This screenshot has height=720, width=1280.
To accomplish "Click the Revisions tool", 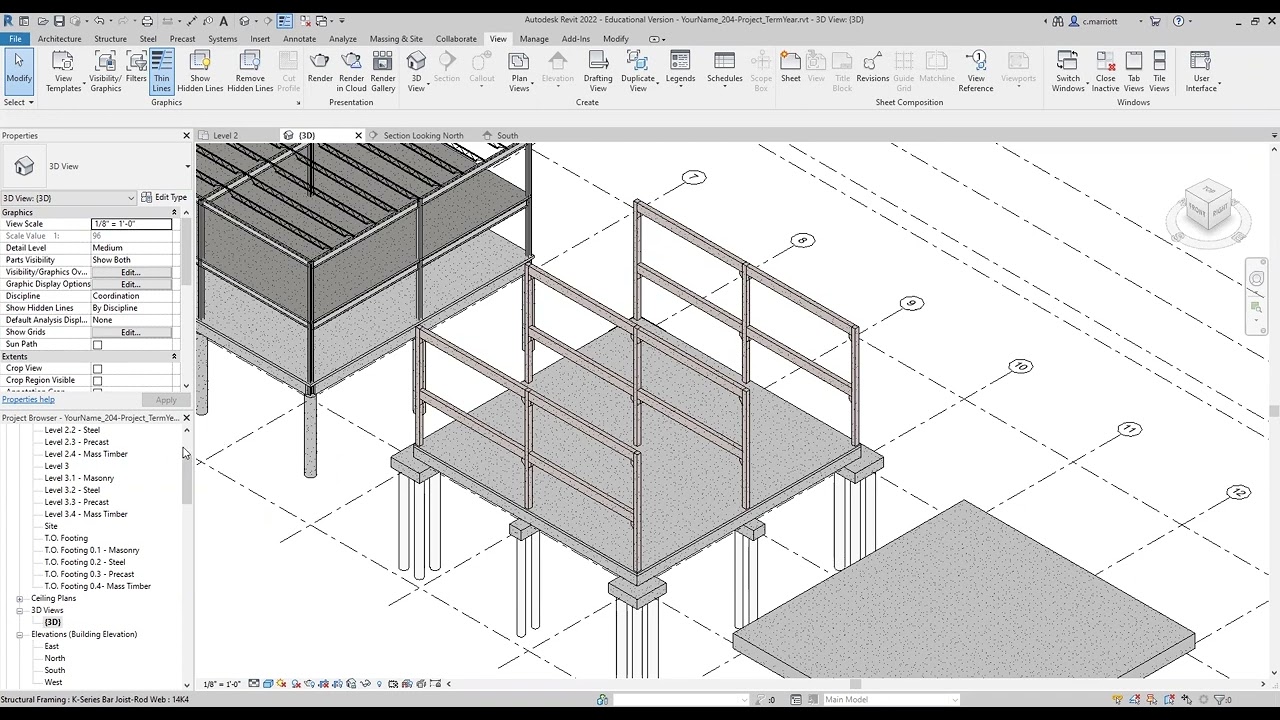I will click(873, 67).
